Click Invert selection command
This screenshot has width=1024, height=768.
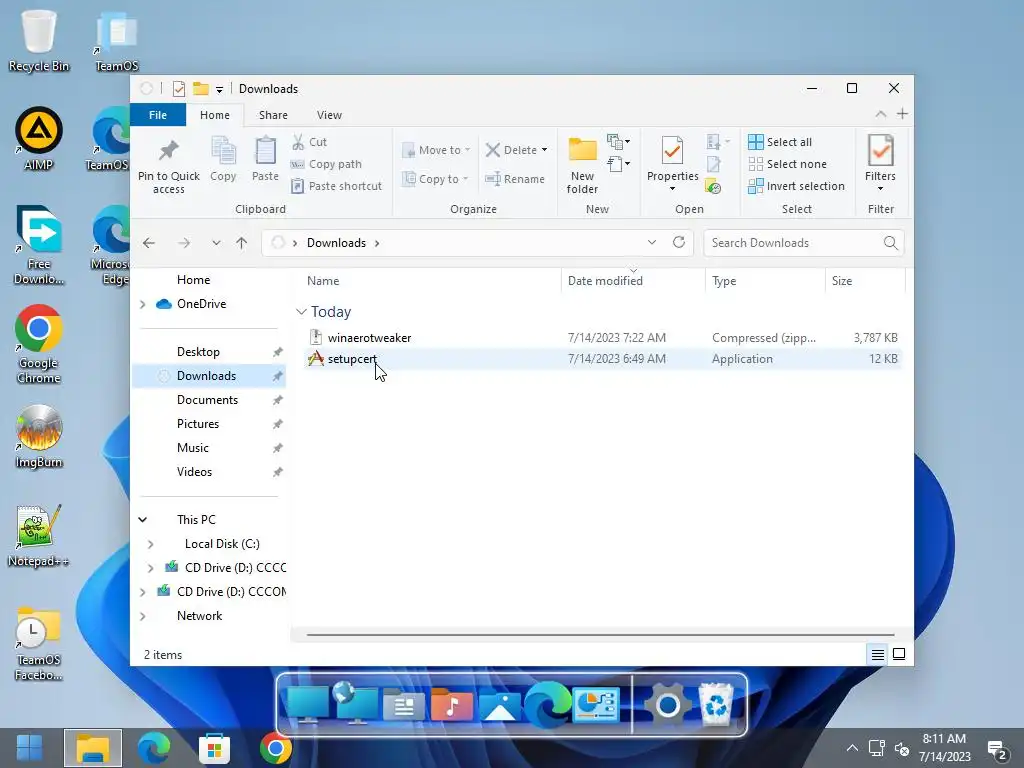point(797,186)
